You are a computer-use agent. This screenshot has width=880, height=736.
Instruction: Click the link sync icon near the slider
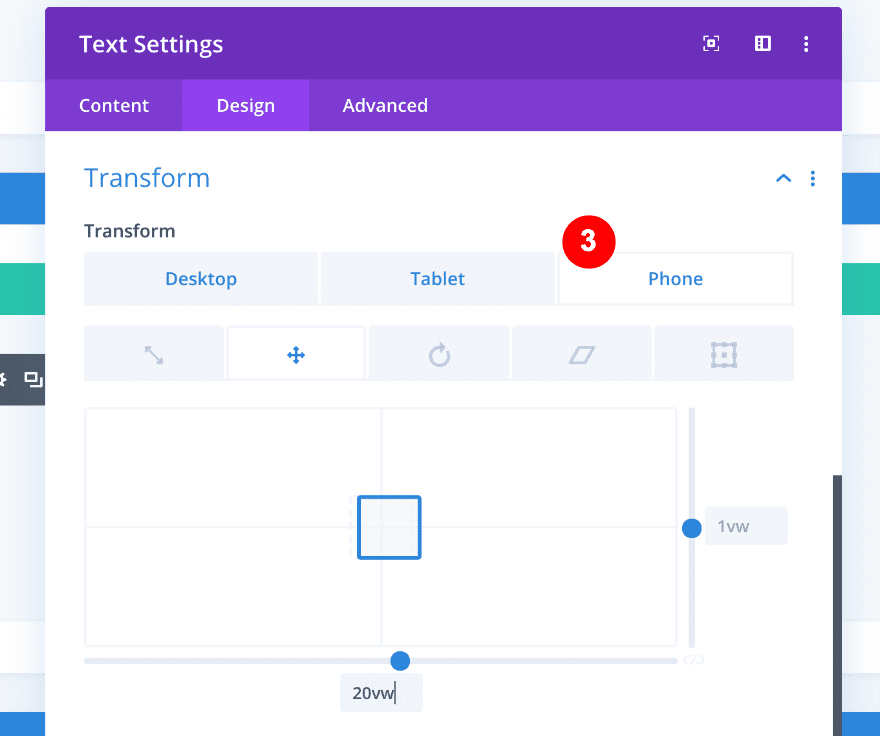pos(695,660)
